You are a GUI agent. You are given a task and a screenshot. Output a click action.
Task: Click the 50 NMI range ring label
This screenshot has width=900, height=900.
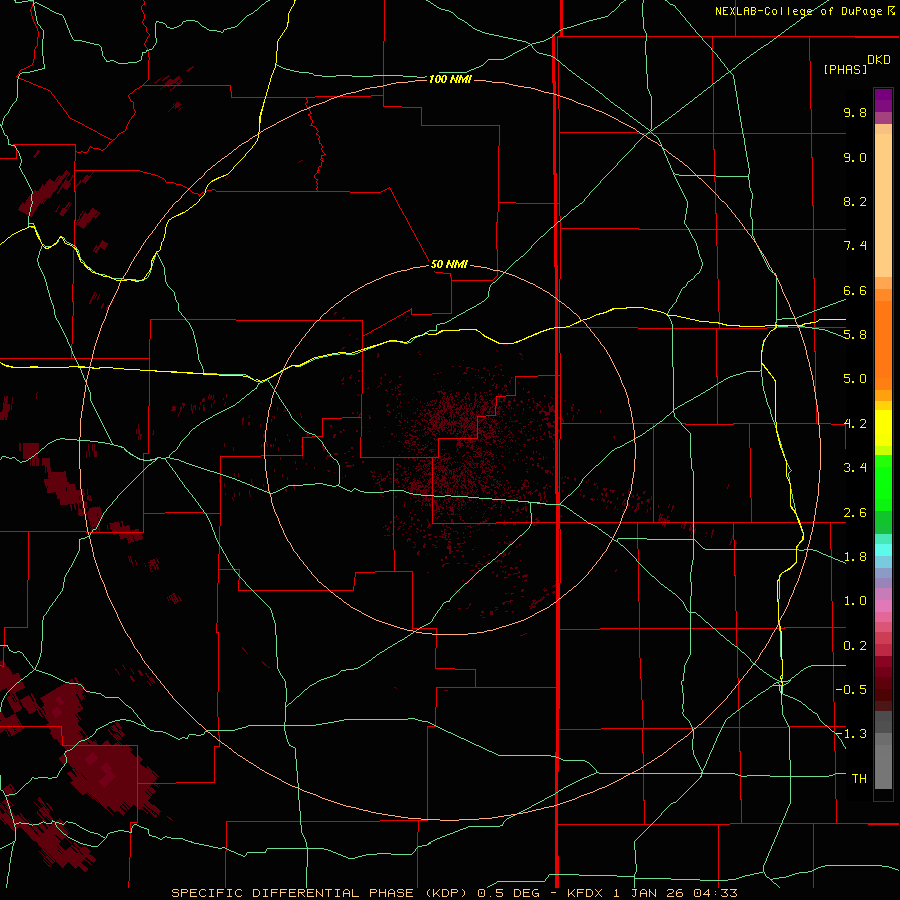pyautogui.click(x=449, y=264)
